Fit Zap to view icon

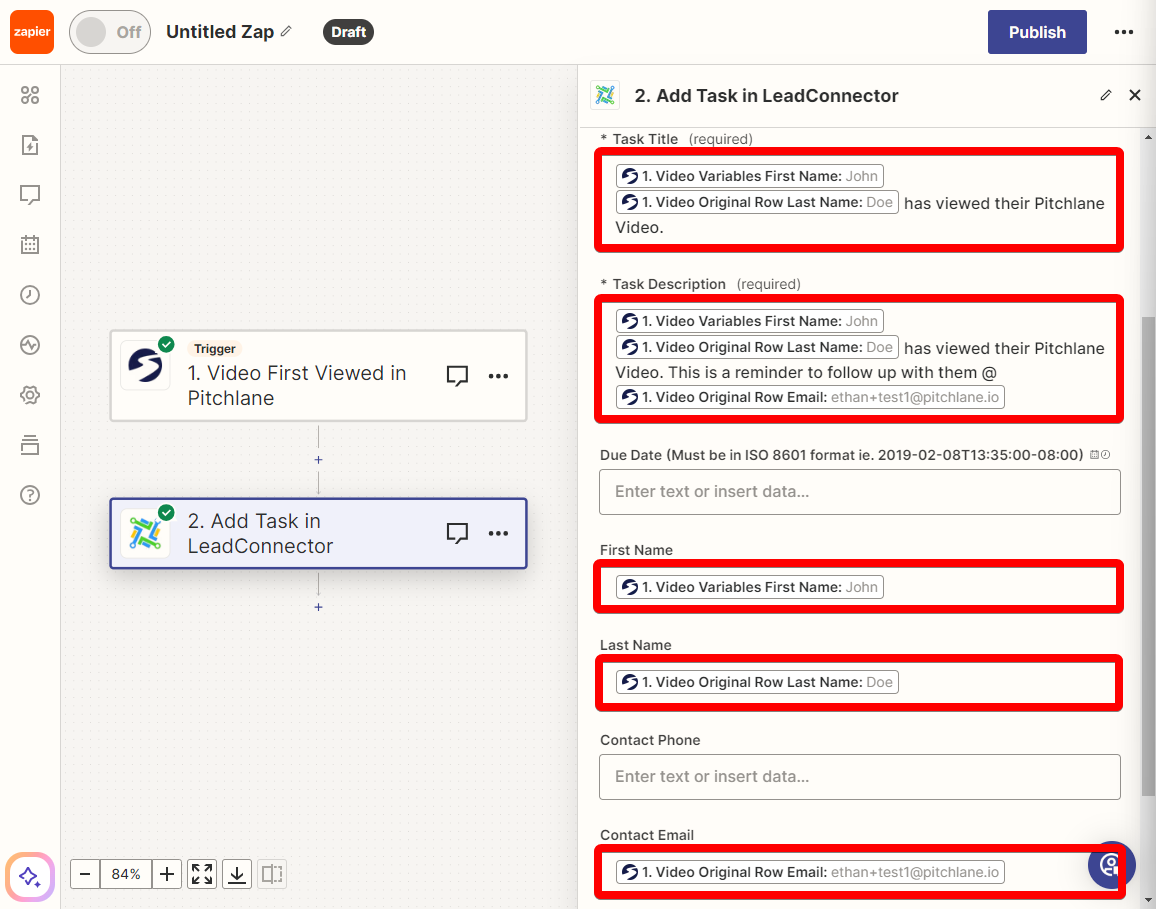click(202, 874)
